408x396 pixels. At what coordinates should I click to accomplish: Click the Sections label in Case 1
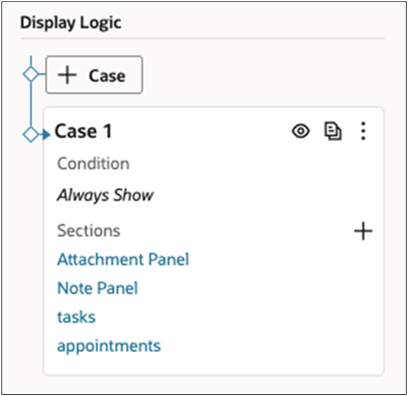pyautogui.click(x=89, y=231)
